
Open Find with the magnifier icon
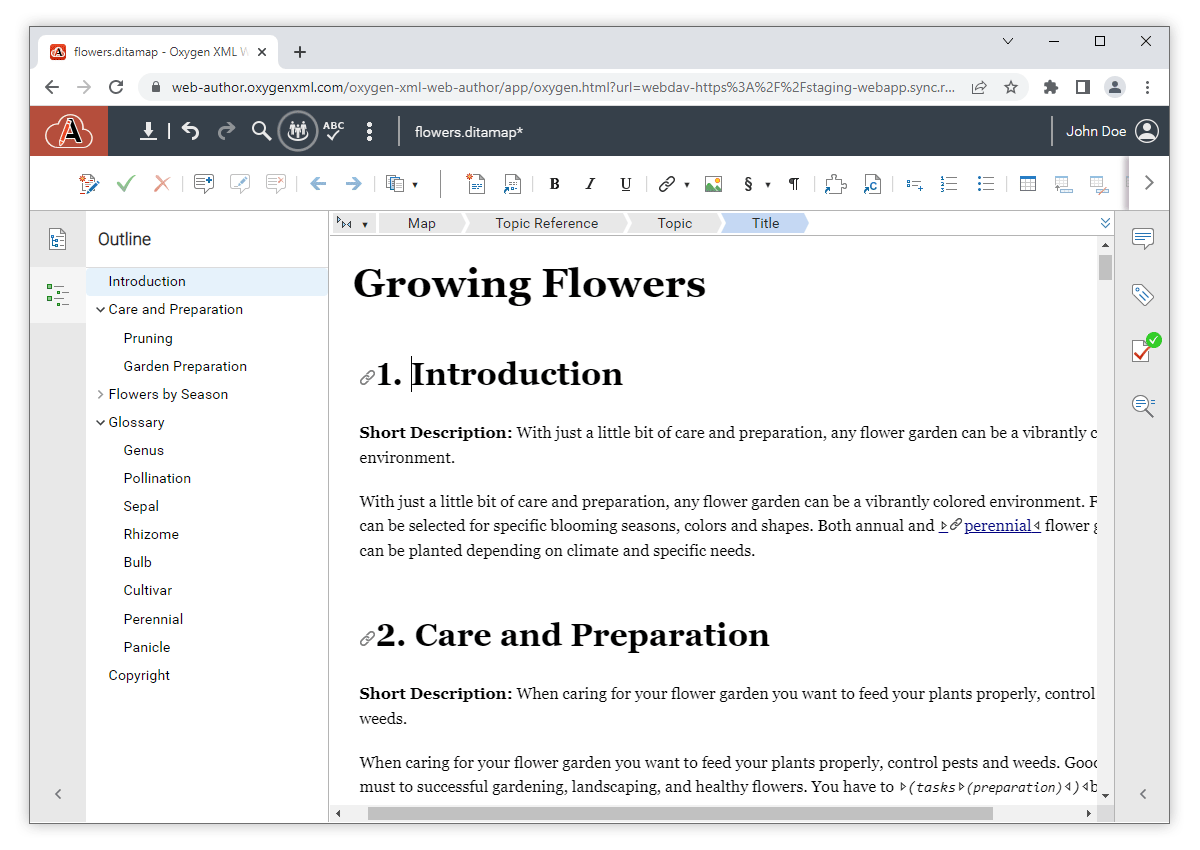261,131
